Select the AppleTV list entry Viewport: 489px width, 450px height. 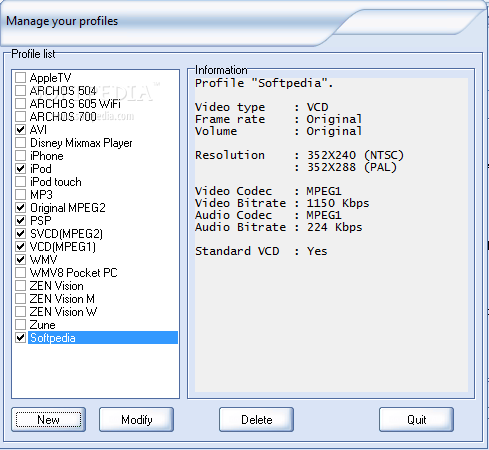tap(50, 78)
